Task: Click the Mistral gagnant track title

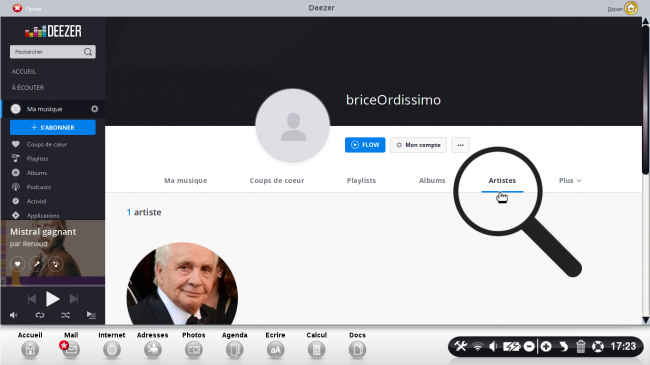Action: point(43,232)
